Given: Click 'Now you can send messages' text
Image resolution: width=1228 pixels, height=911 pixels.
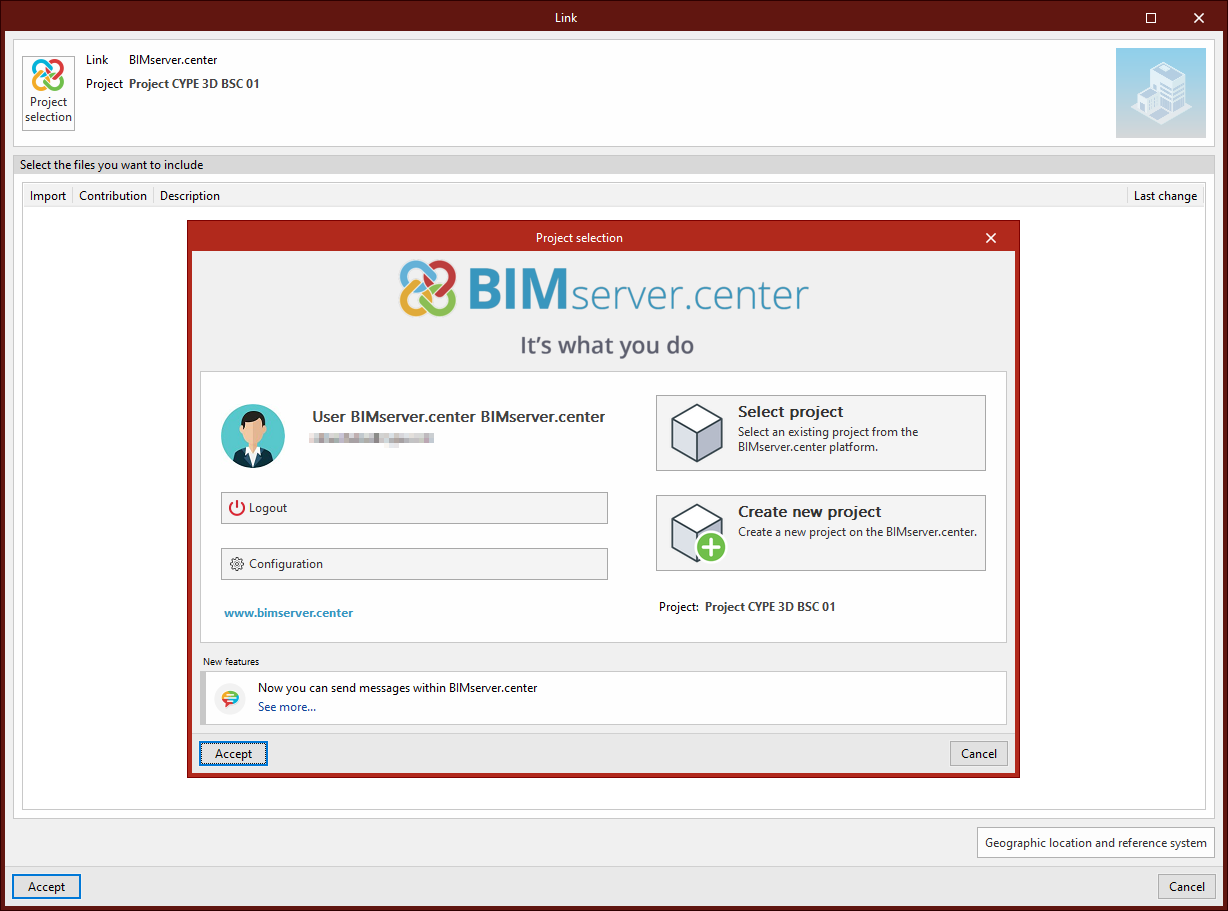Looking at the screenshot, I should (398, 688).
